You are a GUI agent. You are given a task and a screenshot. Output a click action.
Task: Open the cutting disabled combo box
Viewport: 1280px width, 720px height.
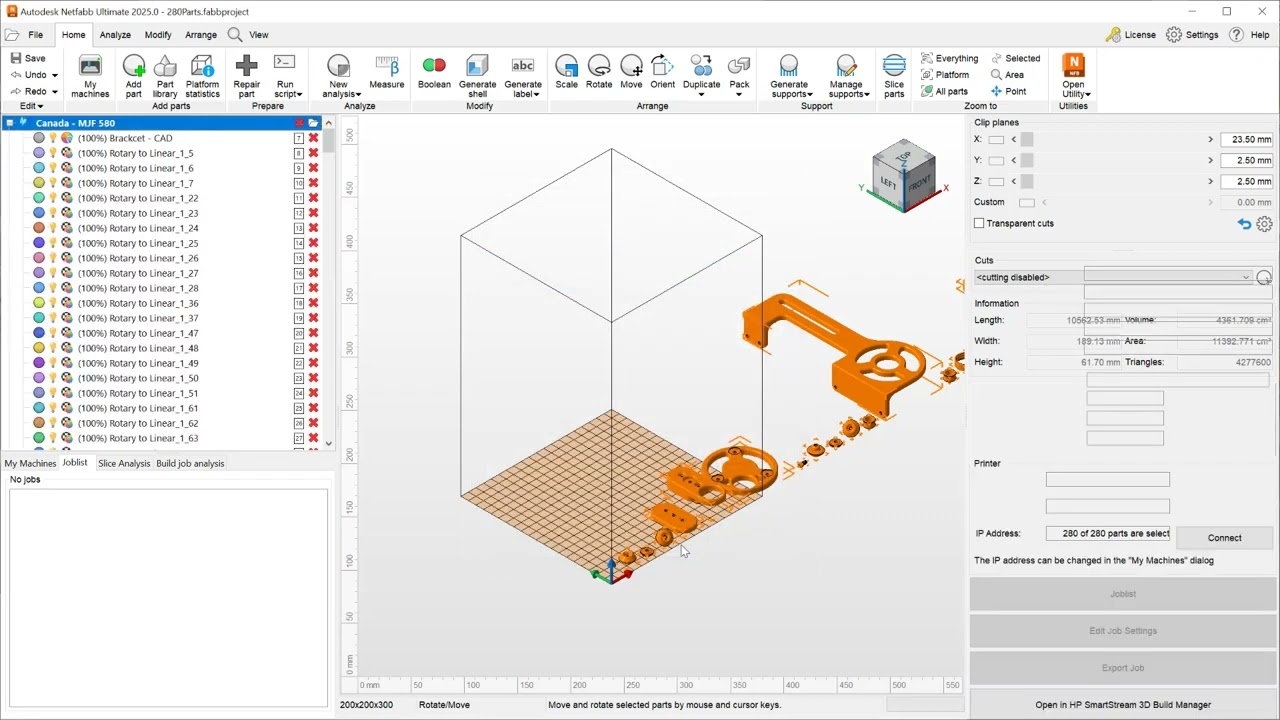point(1113,277)
